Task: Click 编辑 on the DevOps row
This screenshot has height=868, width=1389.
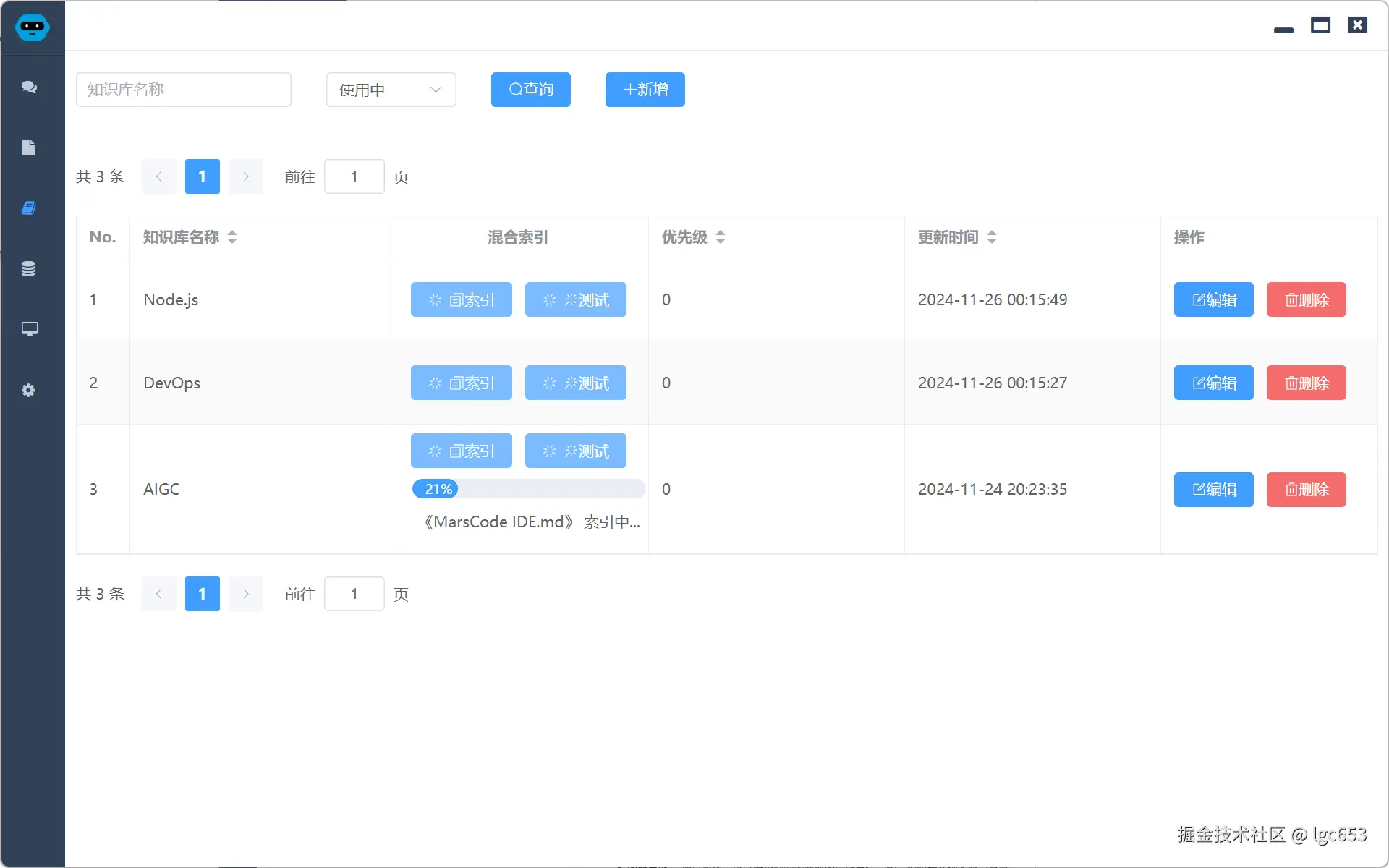Action: click(1213, 383)
